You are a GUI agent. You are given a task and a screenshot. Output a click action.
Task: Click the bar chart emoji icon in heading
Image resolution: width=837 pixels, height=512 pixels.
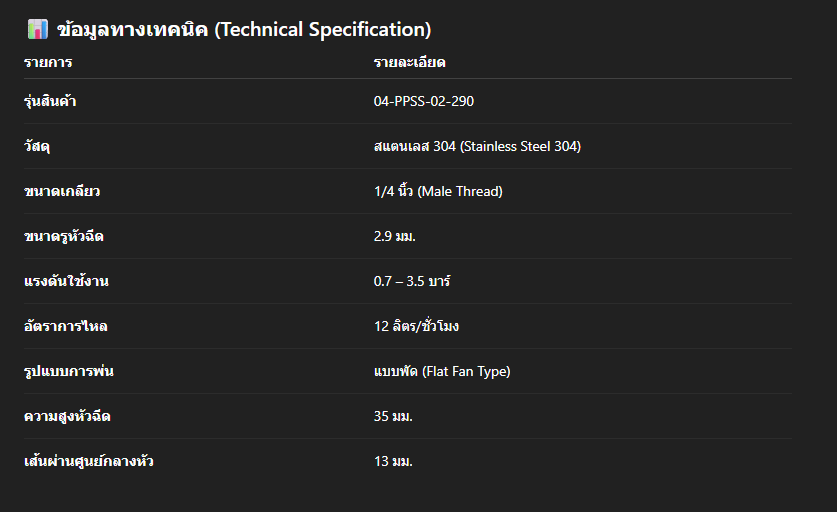click(x=37, y=29)
